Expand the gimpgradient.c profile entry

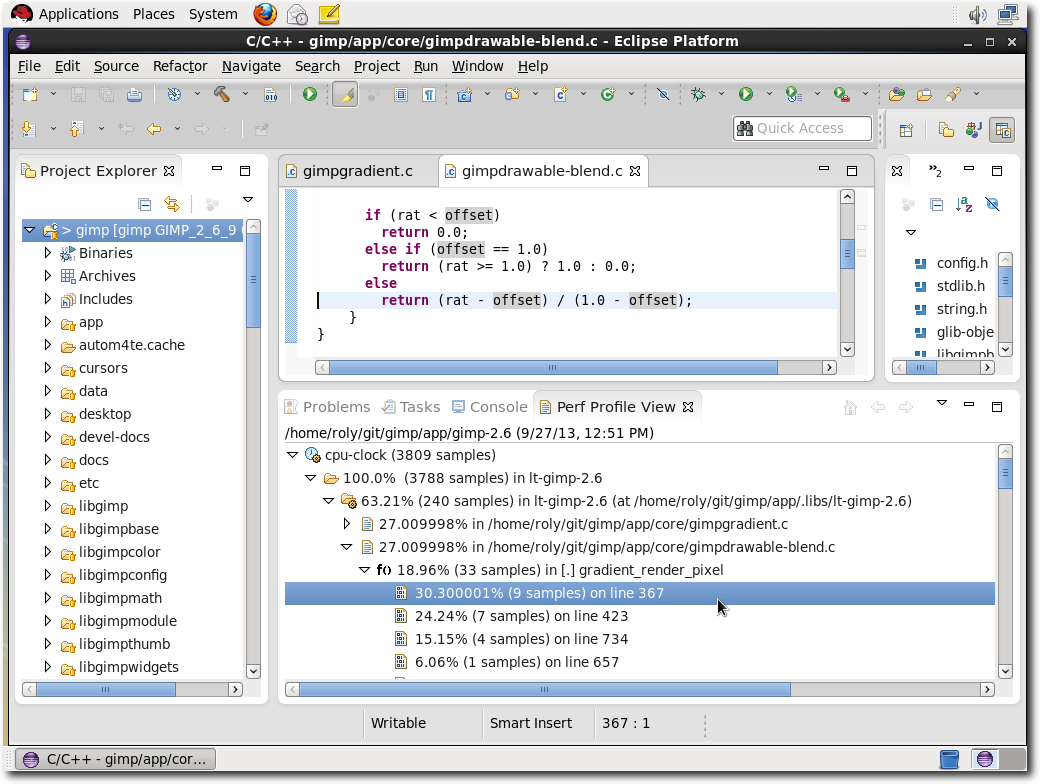tap(347, 524)
